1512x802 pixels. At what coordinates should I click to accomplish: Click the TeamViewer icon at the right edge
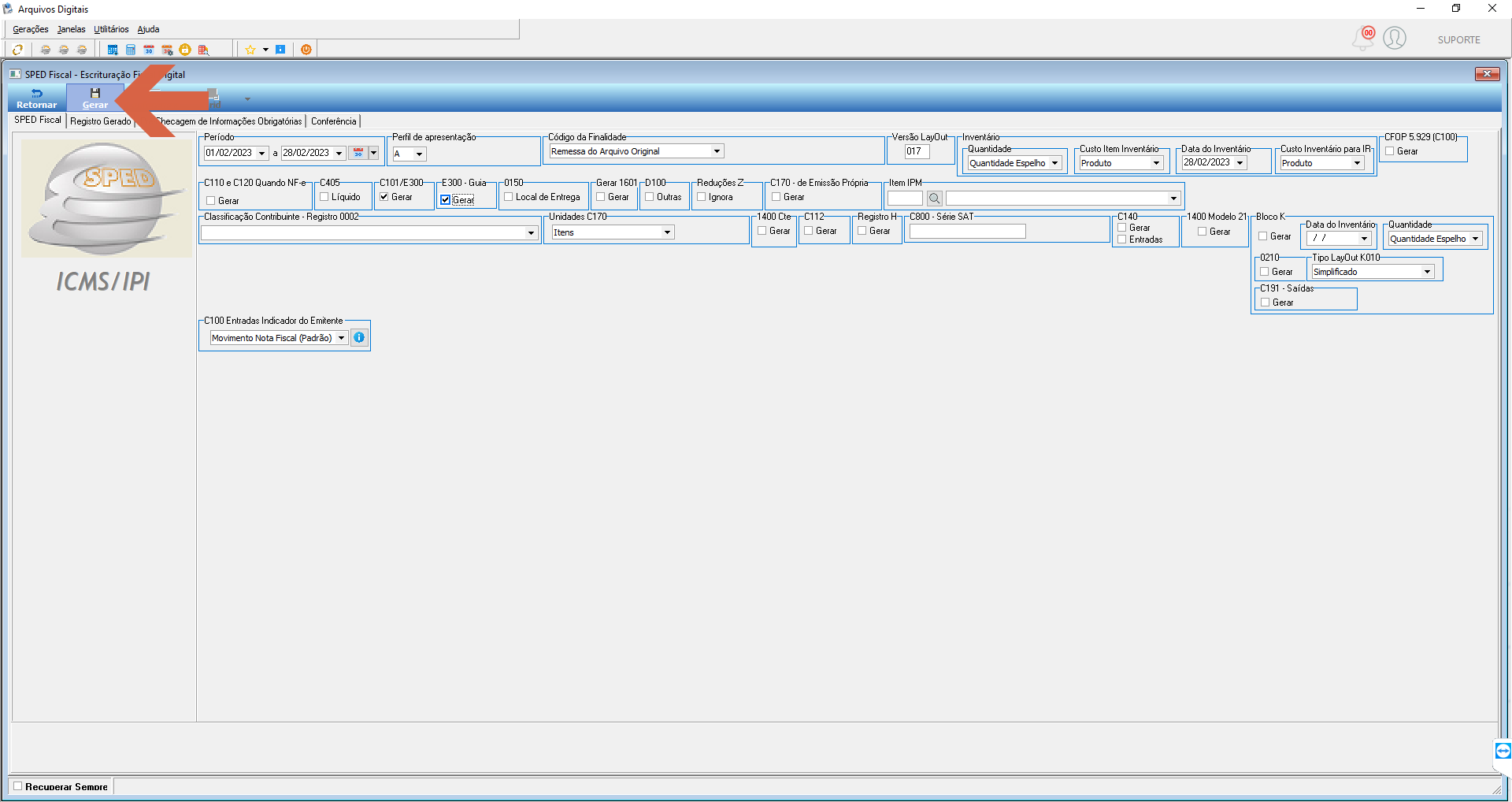tap(1503, 751)
